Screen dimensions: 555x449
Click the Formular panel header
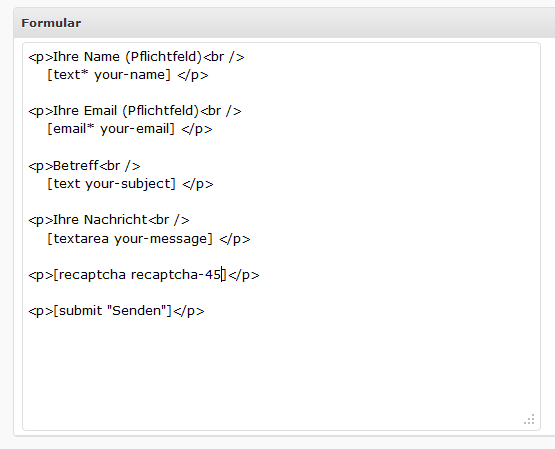(284, 23)
